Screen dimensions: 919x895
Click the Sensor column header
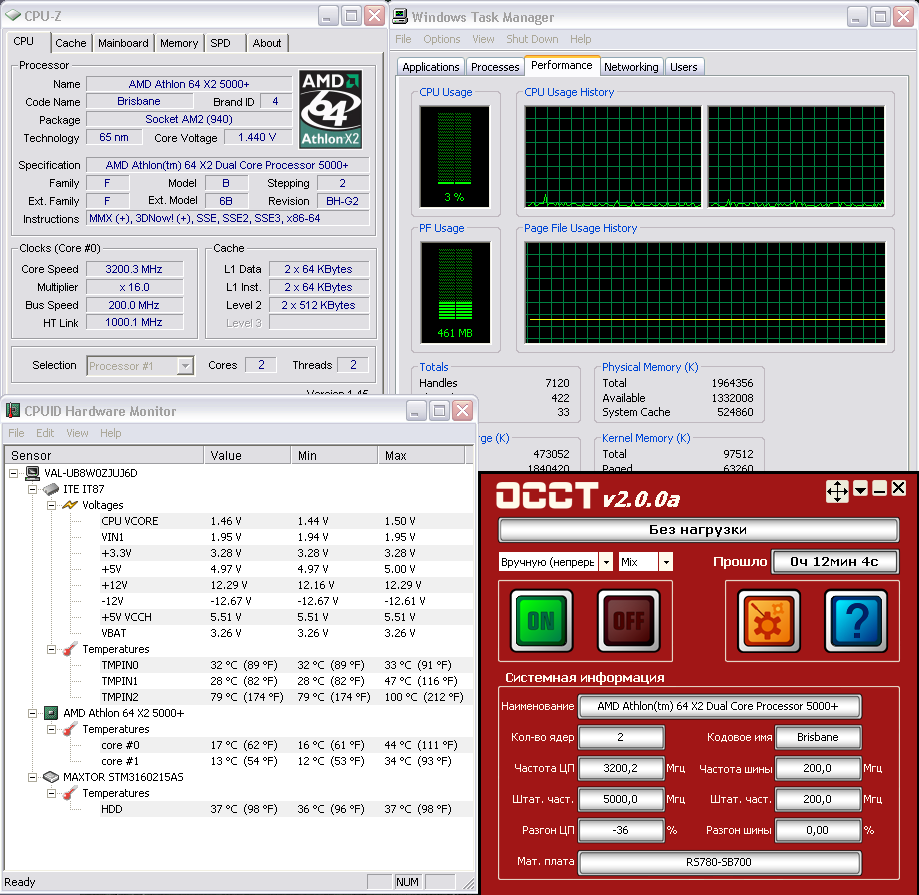[104, 455]
